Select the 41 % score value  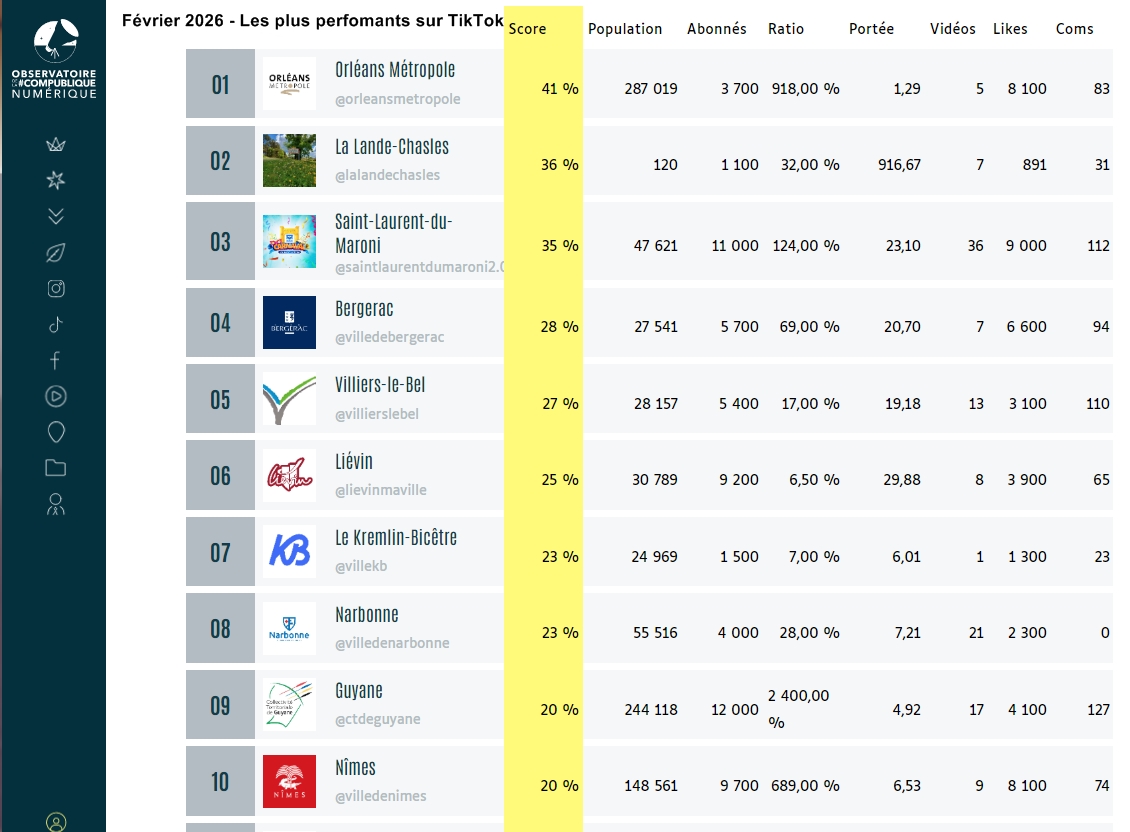point(560,89)
